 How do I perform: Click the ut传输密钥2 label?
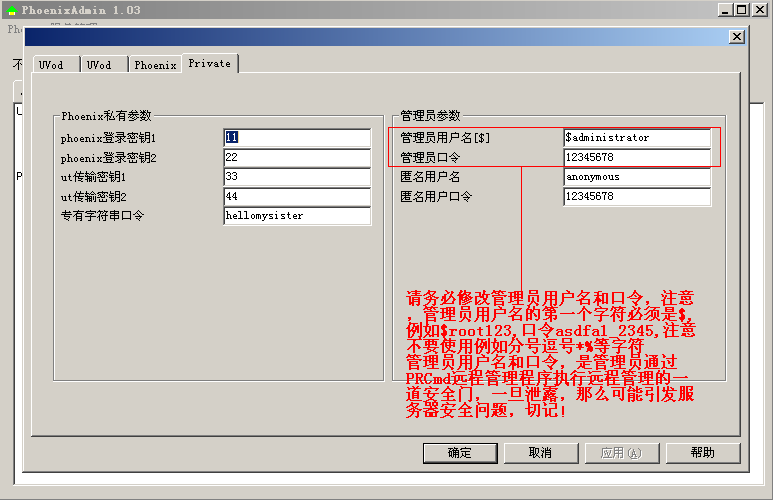tap(93, 197)
